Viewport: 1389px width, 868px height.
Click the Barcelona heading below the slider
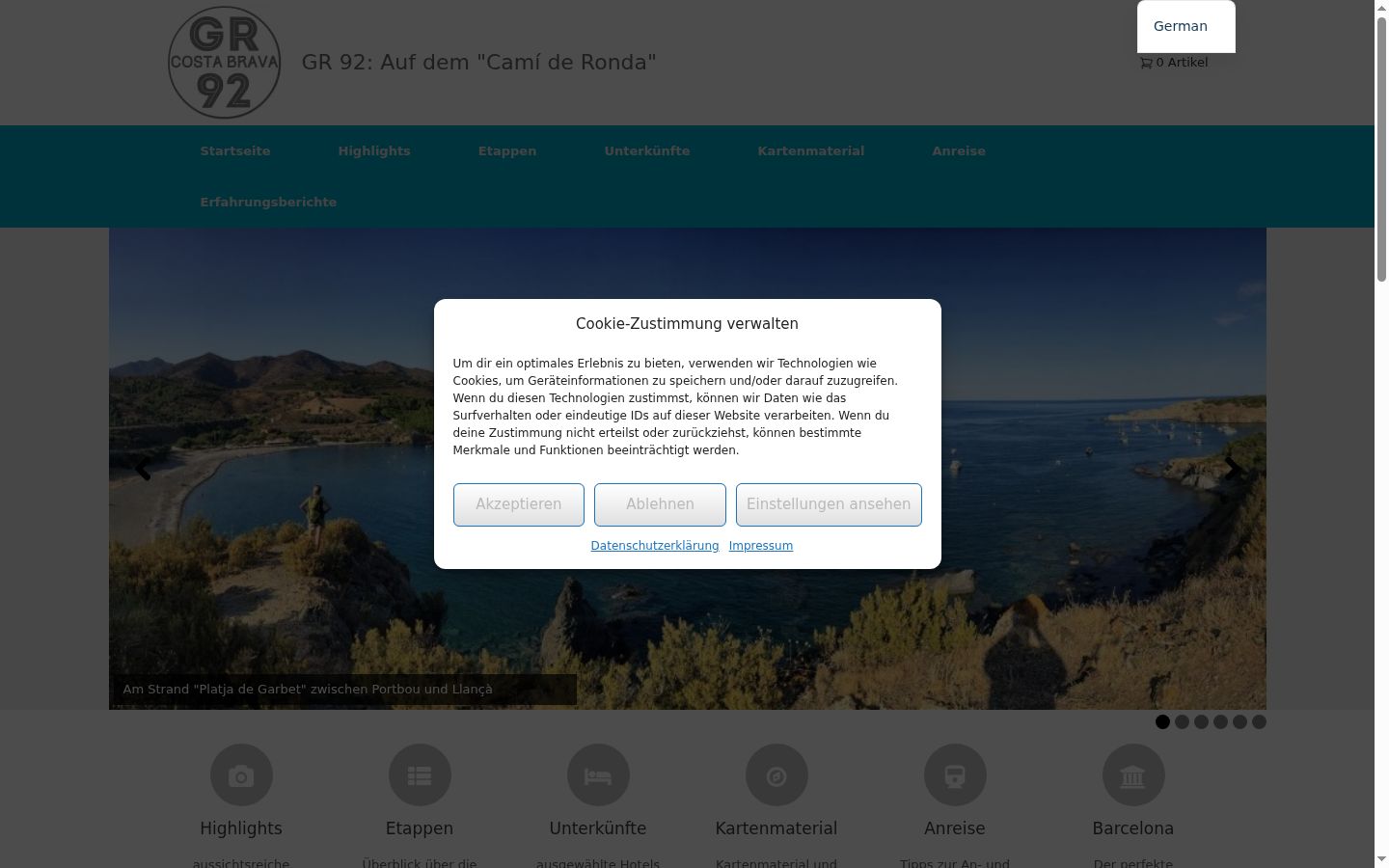pyautogui.click(x=1133, y=828)
